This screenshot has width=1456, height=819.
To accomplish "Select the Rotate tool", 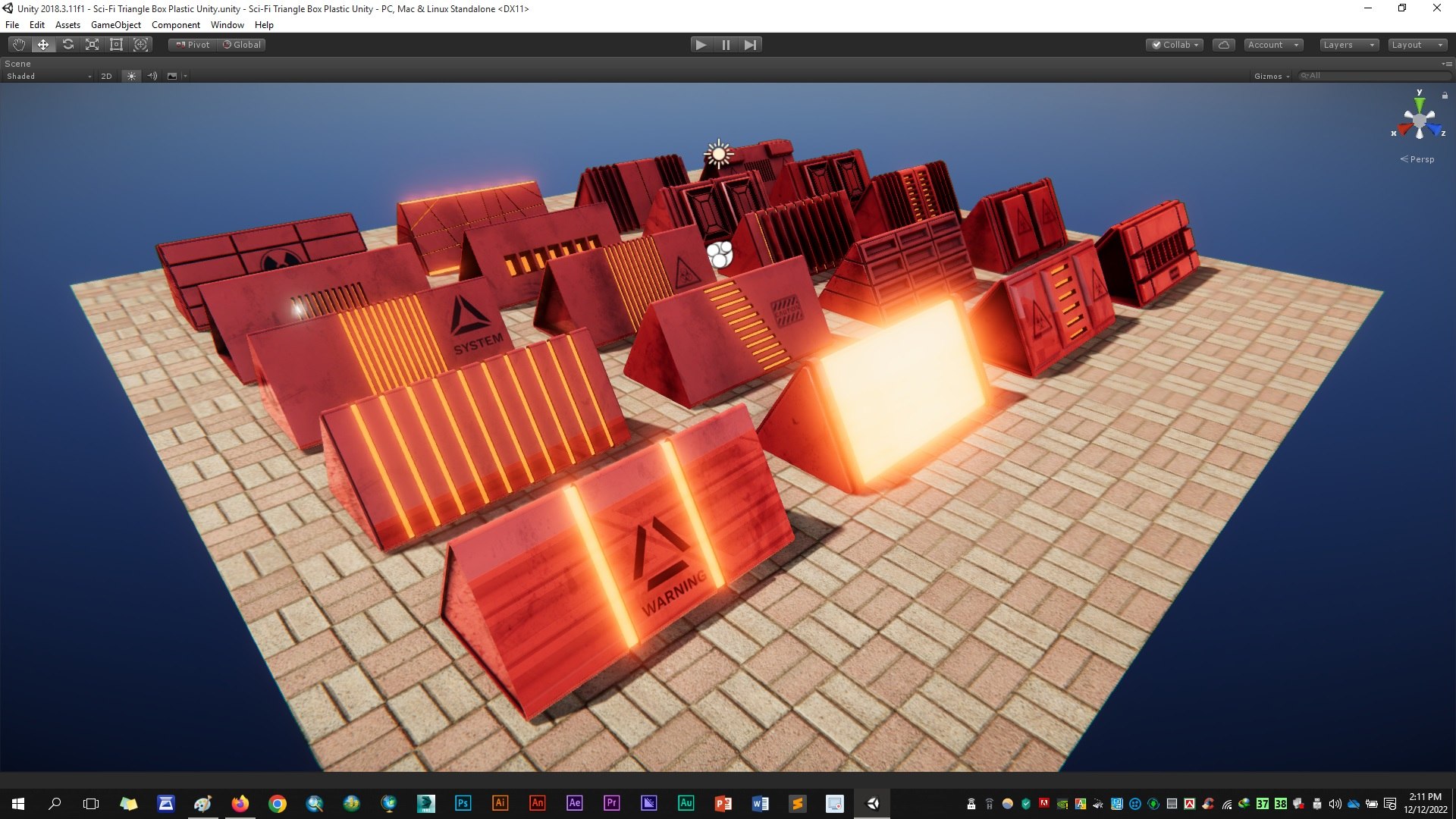I will pos(67,45).
